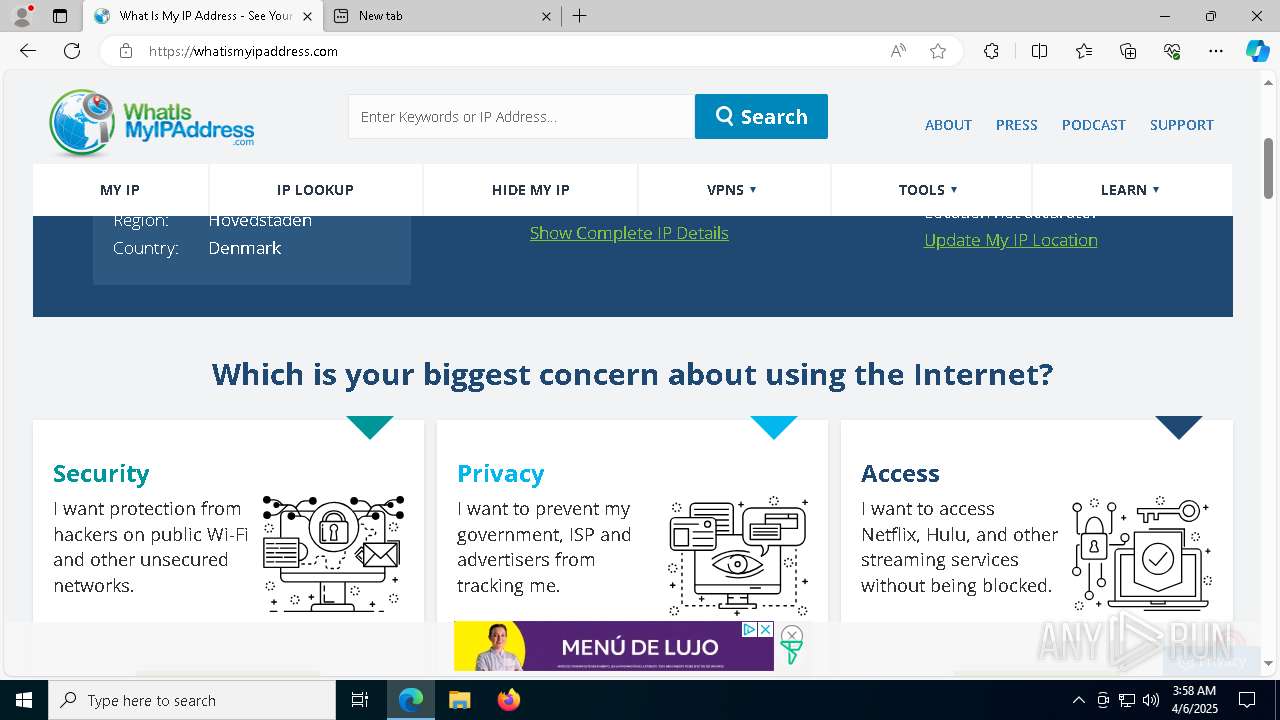
Task: Show hidden system tray icons chevron
Action: click(x=1078, y=700)
